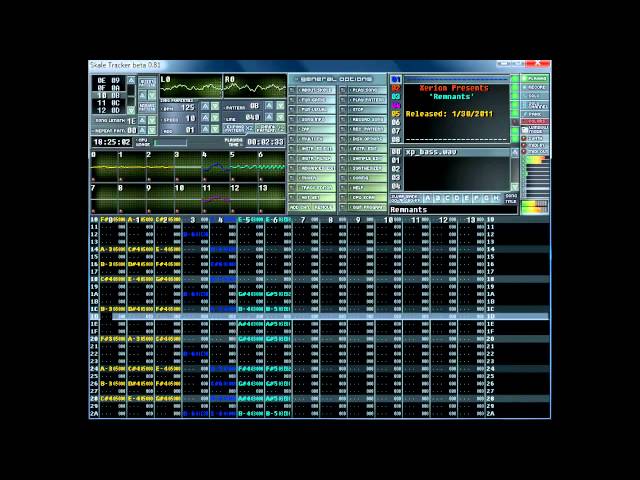
Task: Decrease Line count with down arrow
Action: pos(280,117)
